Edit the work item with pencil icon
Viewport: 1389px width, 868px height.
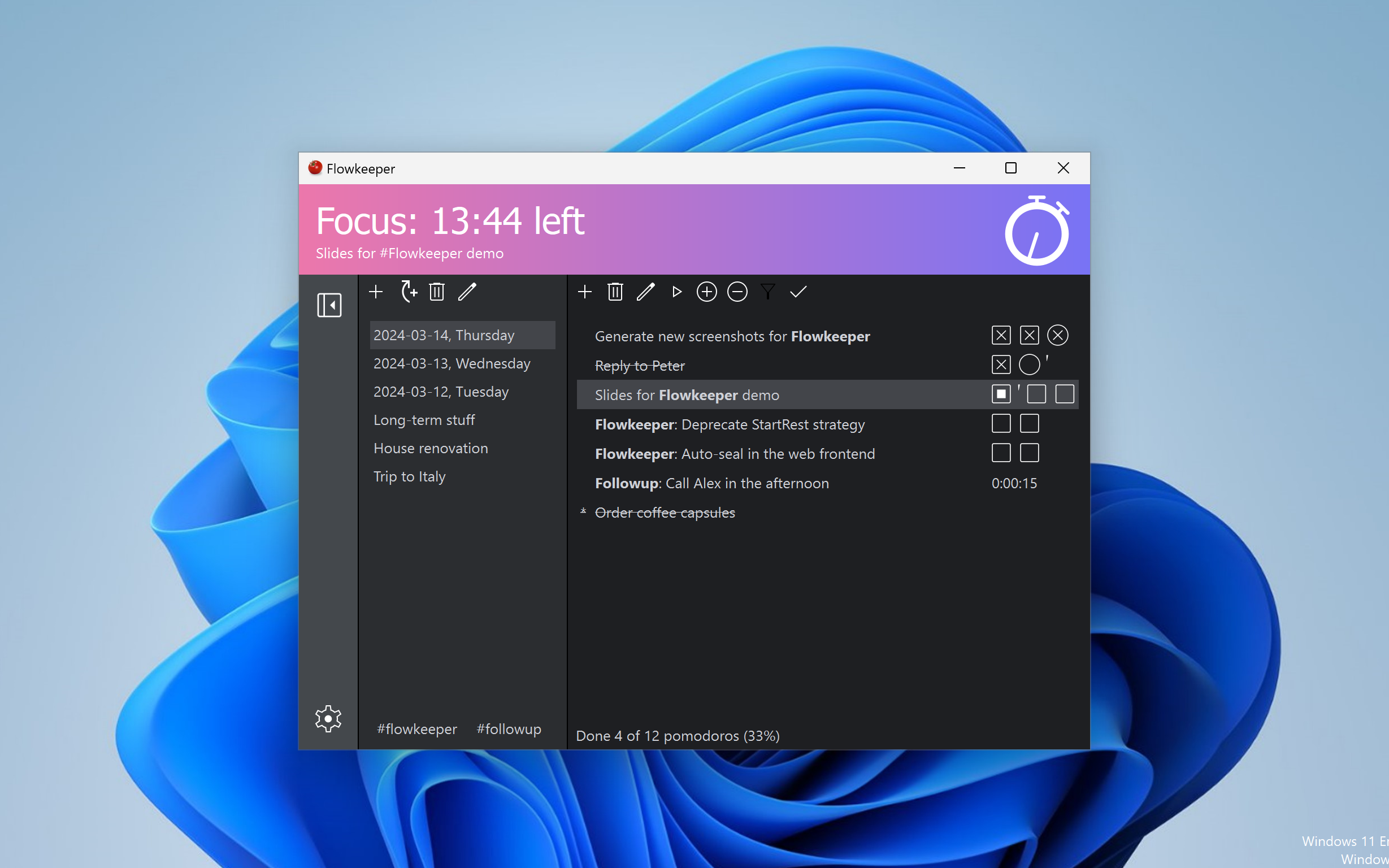click(x=646, y=292)
